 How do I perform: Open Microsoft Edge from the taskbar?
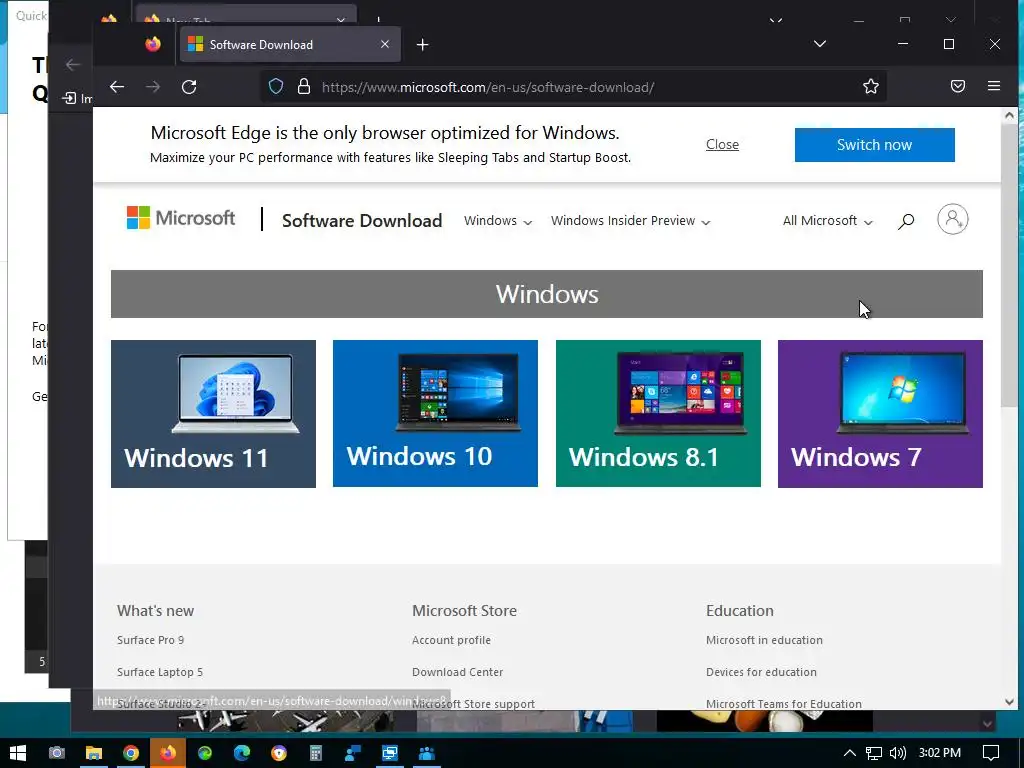pos(242,753)
